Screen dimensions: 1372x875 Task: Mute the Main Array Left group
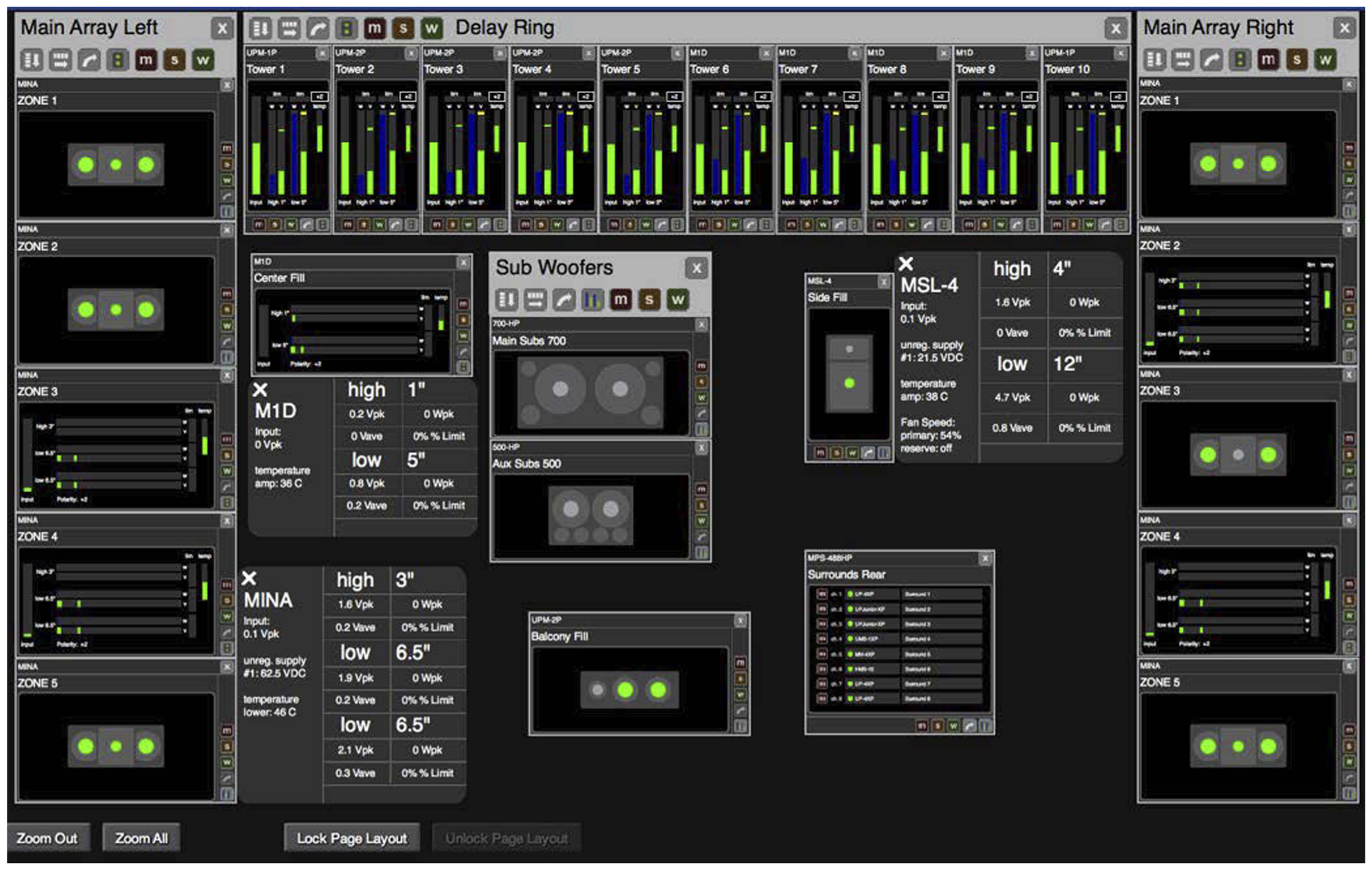[x=146, y=61]
